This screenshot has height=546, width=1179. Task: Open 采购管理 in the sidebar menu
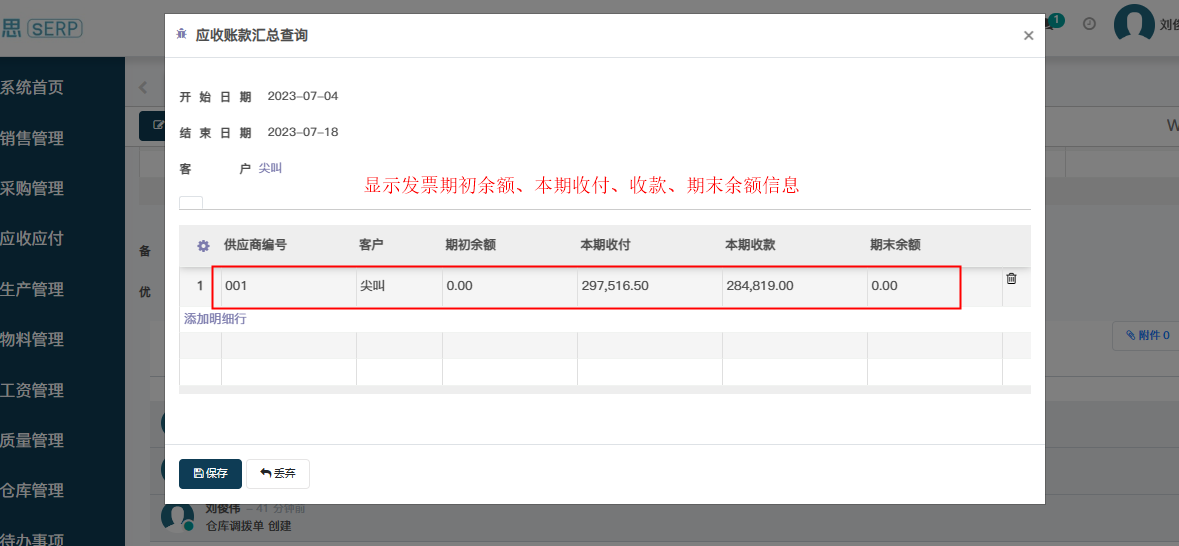click(x=32, y=188)
